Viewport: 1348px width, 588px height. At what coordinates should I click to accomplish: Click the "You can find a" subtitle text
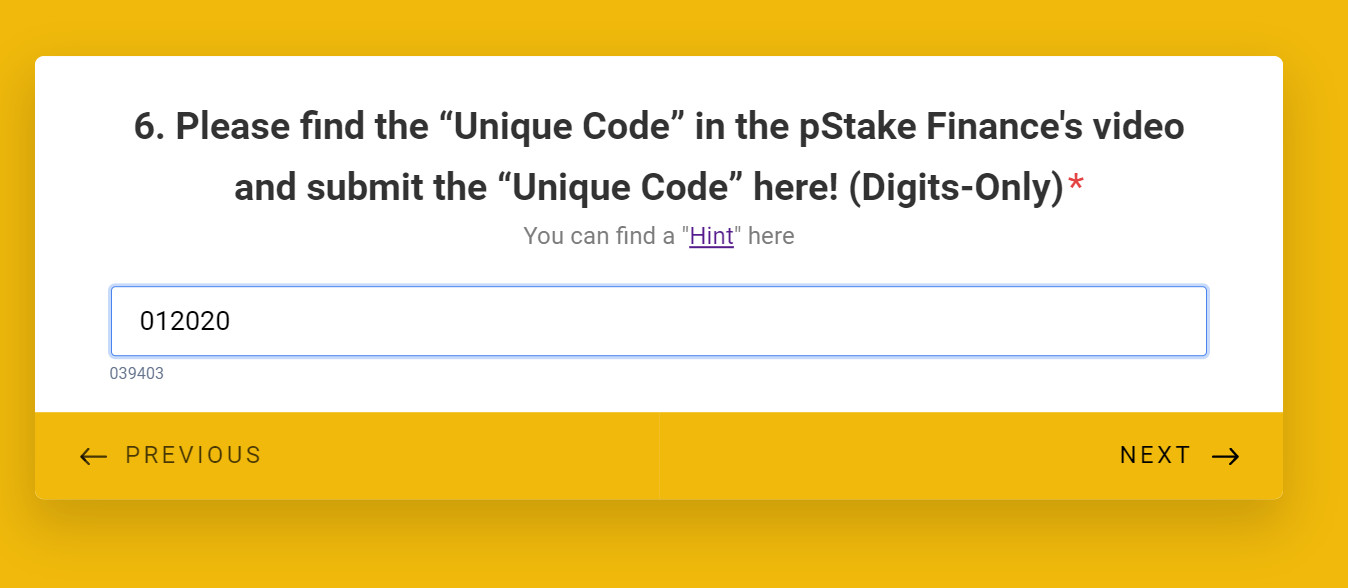(x=599, y=237)
